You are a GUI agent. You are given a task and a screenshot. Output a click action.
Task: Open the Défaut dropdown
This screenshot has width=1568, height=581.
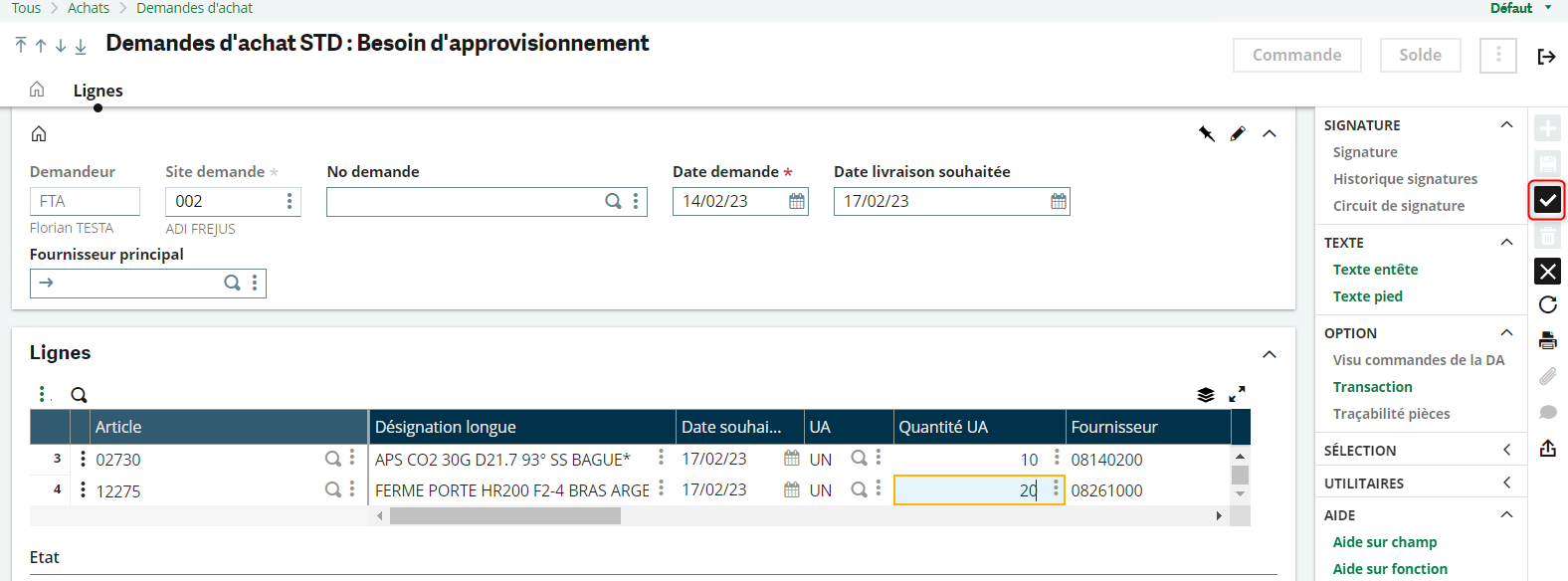click(1520, 8)
